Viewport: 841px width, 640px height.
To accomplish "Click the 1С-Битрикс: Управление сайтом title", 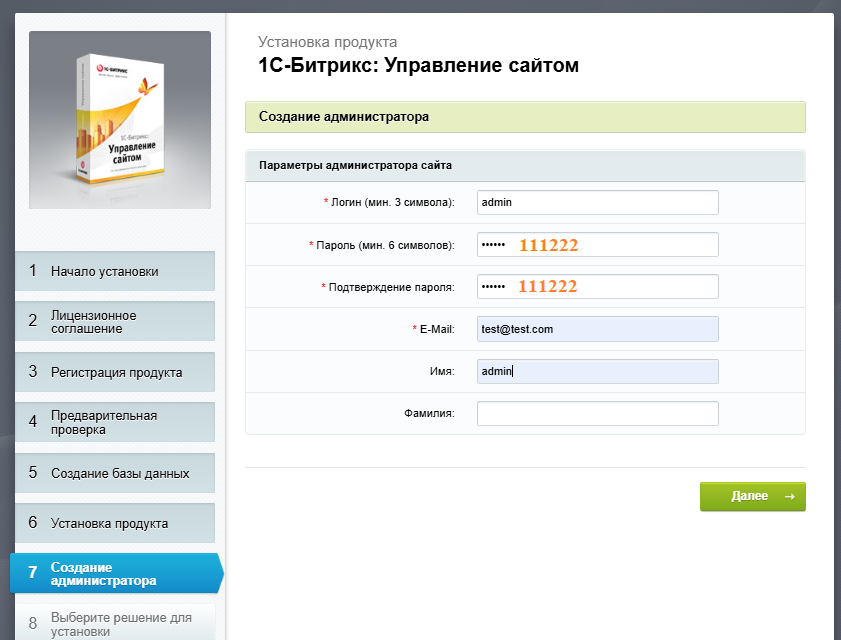I will click(418, 65).
